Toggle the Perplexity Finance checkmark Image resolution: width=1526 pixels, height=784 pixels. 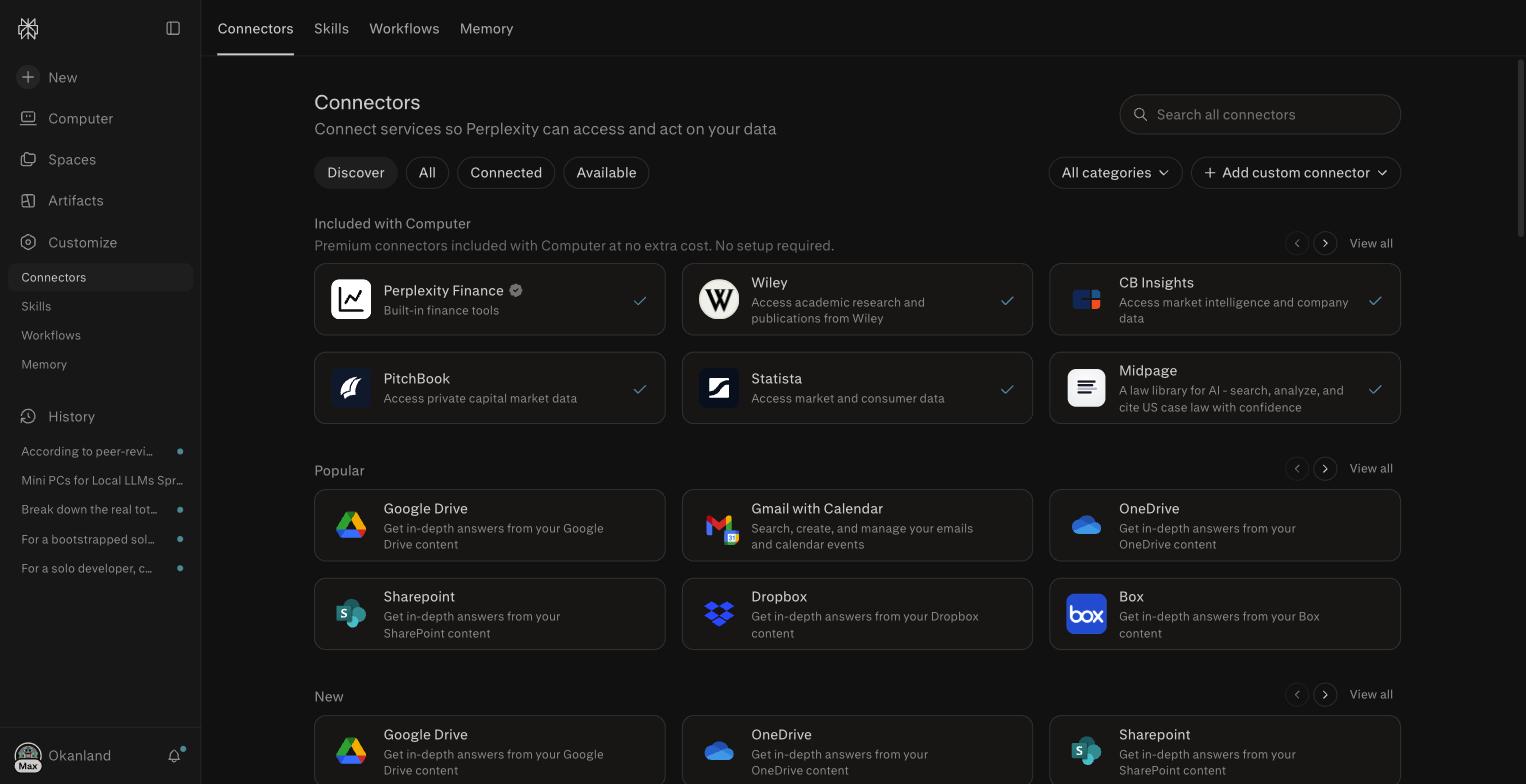pyautogui.click(x=640, y=300)
